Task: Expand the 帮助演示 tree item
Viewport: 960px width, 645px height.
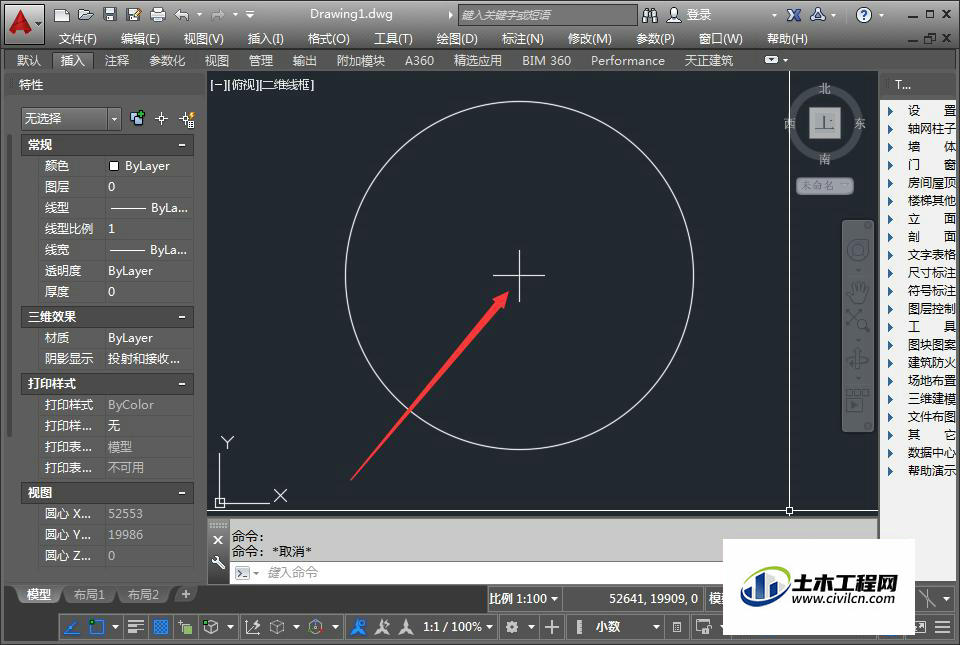Action: [x=891, y=471]
